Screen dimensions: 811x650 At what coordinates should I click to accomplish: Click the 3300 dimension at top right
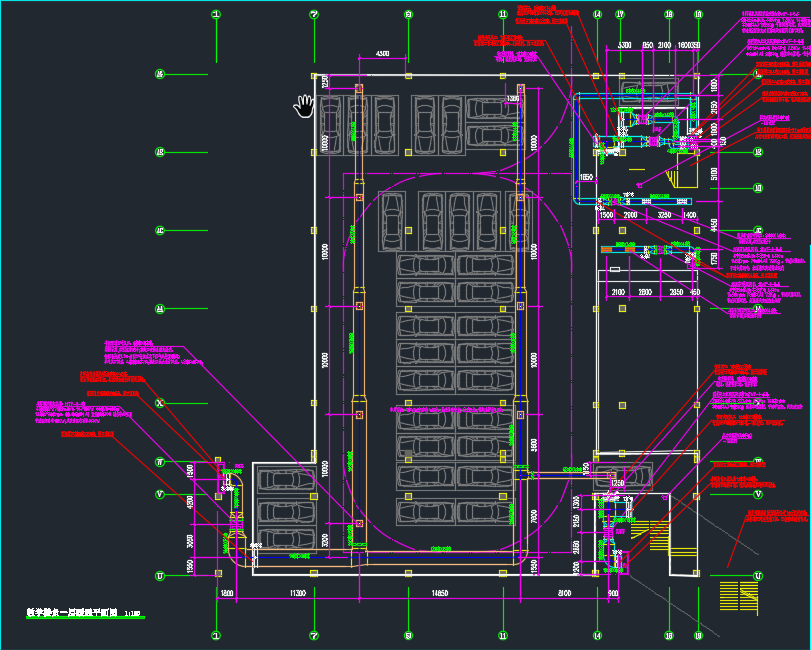[624, 45]
